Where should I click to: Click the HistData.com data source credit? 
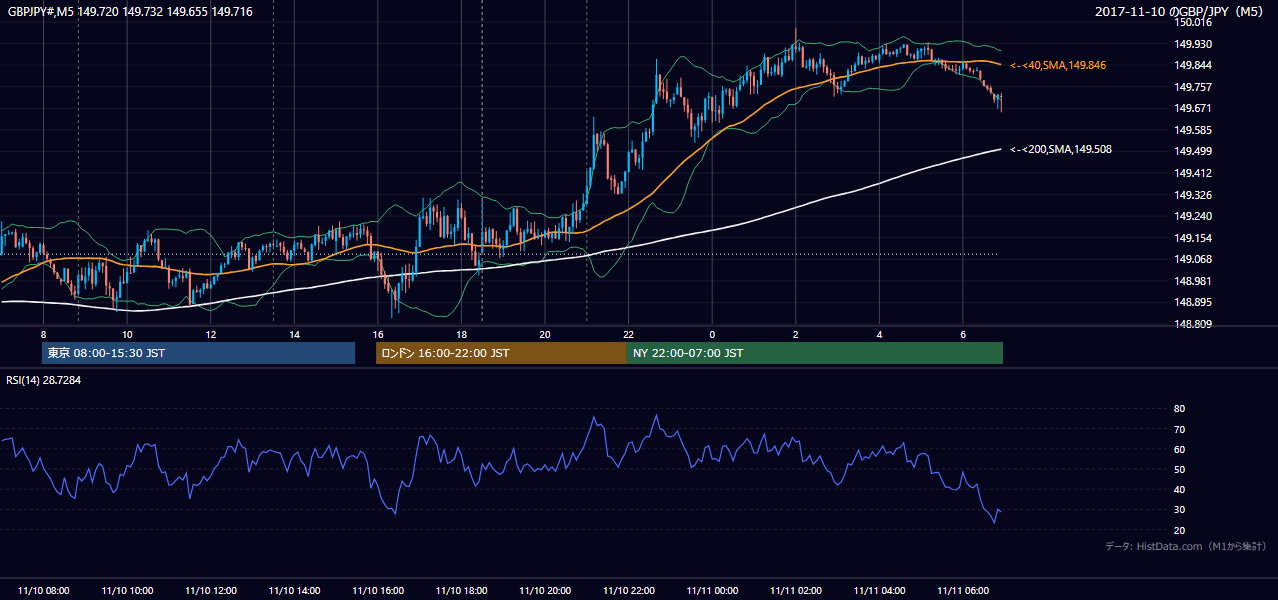1186,546
